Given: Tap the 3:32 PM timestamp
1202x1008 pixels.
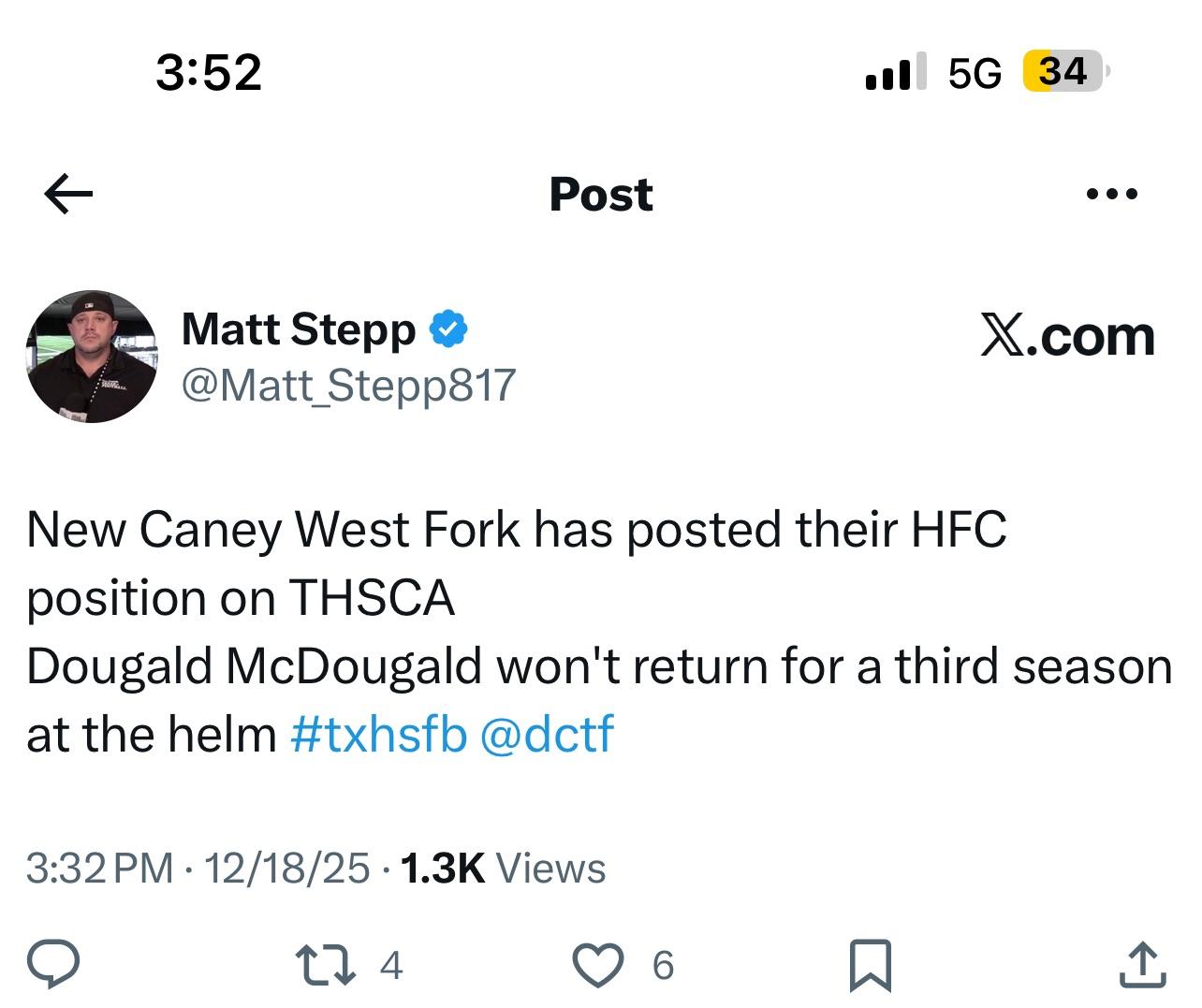Looking at the screenshot, I should tap(99, 869).
